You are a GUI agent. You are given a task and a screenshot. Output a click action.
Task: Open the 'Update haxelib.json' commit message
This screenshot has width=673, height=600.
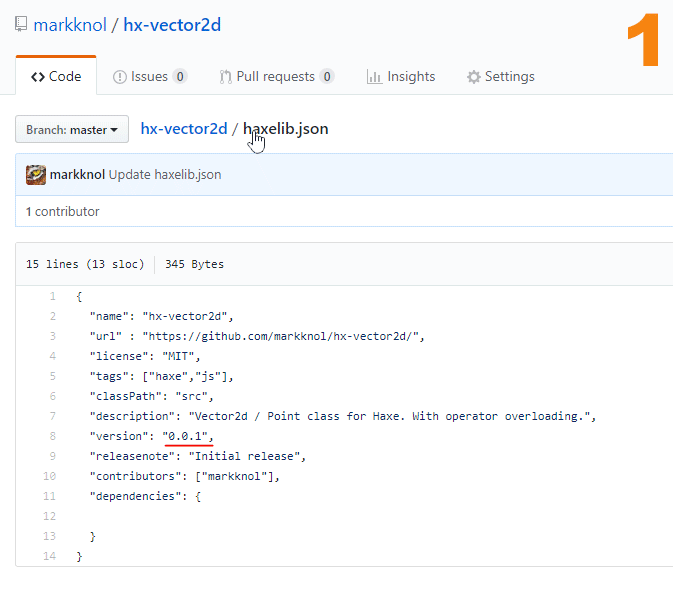tap(165, 175)
